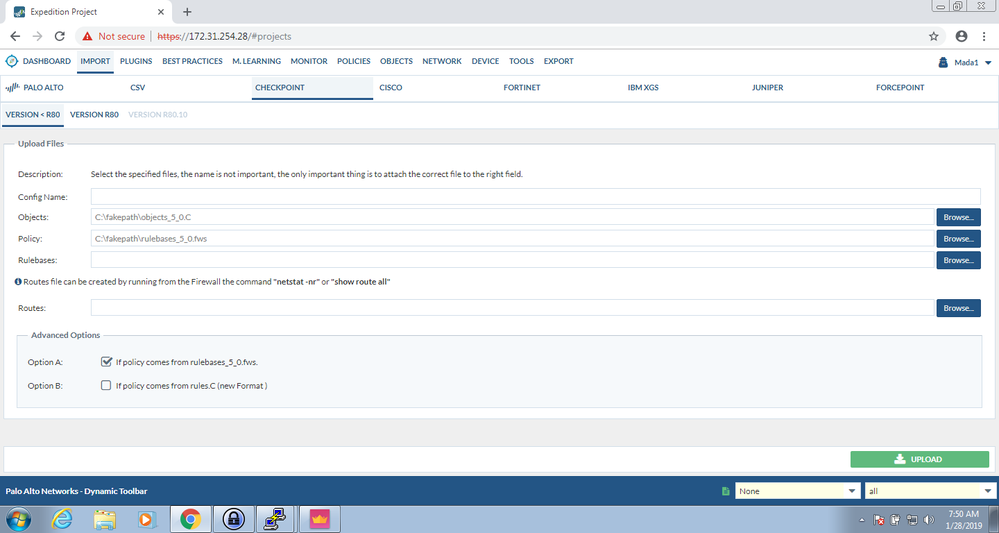999x533 pixels.
Task: Select the VERSION < R80 tab
Action: tap(32, 115)
